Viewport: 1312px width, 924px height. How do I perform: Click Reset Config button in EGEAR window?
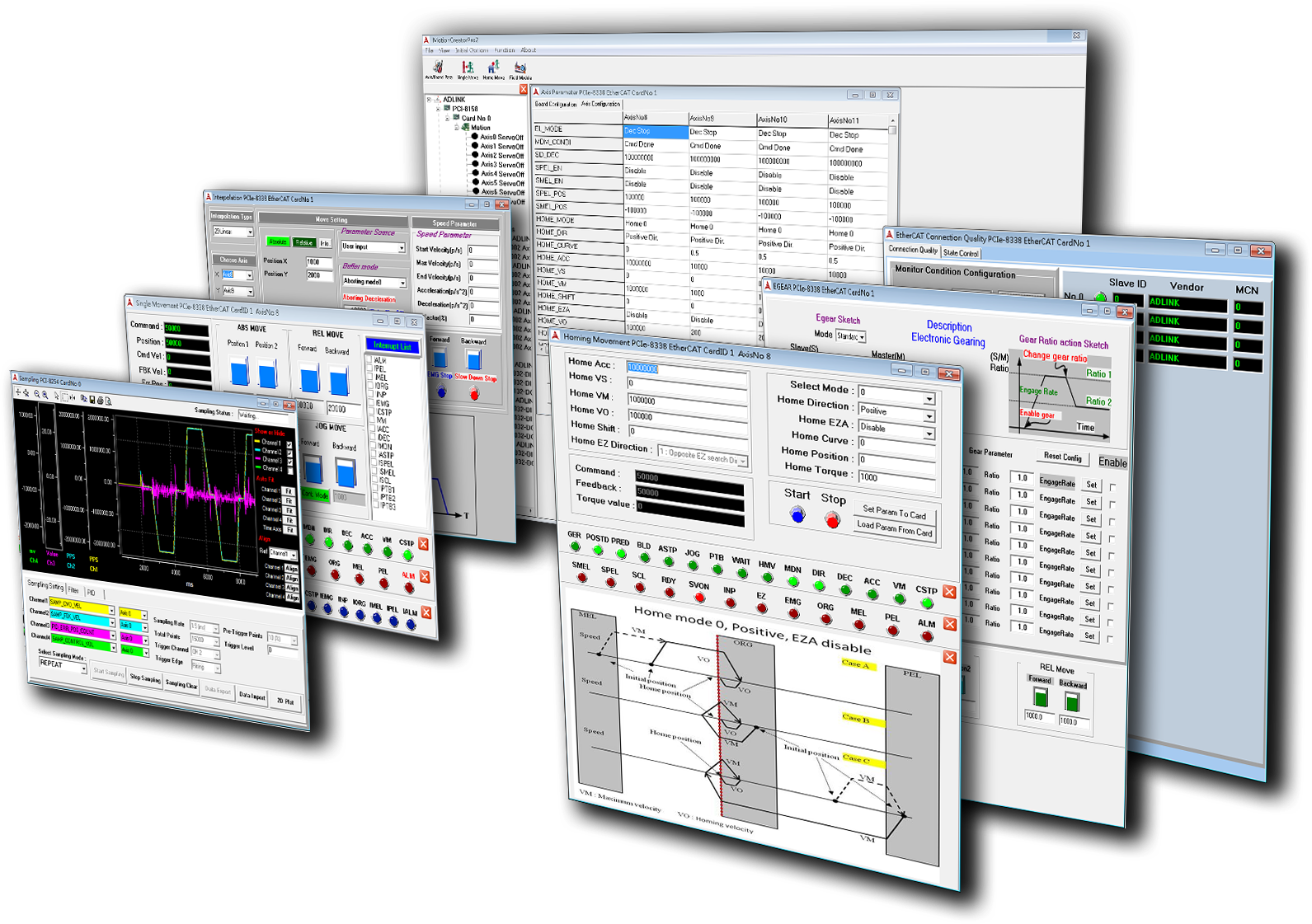1062,457
